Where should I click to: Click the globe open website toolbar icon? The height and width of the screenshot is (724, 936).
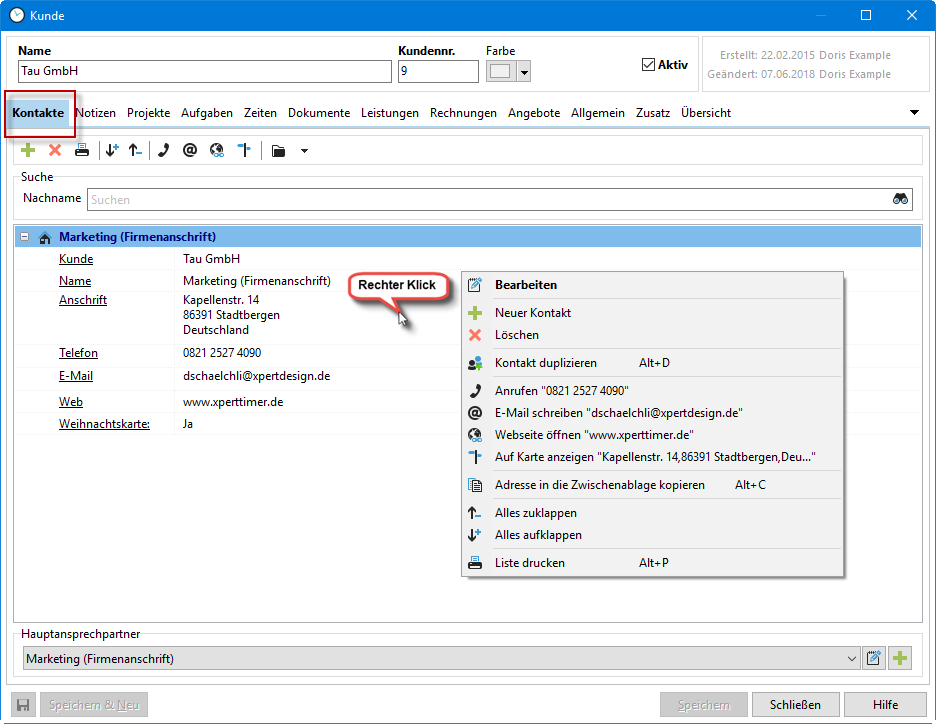217,151
